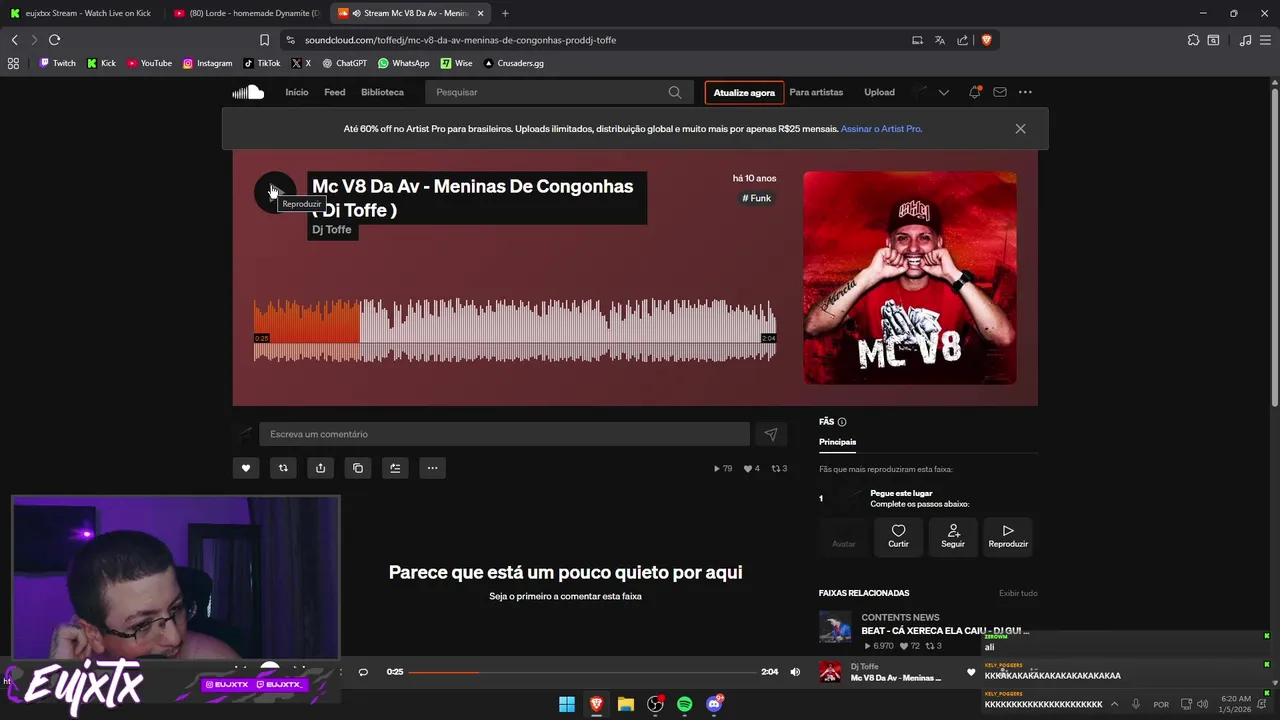Open the Feed menu item

(x=335, y=92)
